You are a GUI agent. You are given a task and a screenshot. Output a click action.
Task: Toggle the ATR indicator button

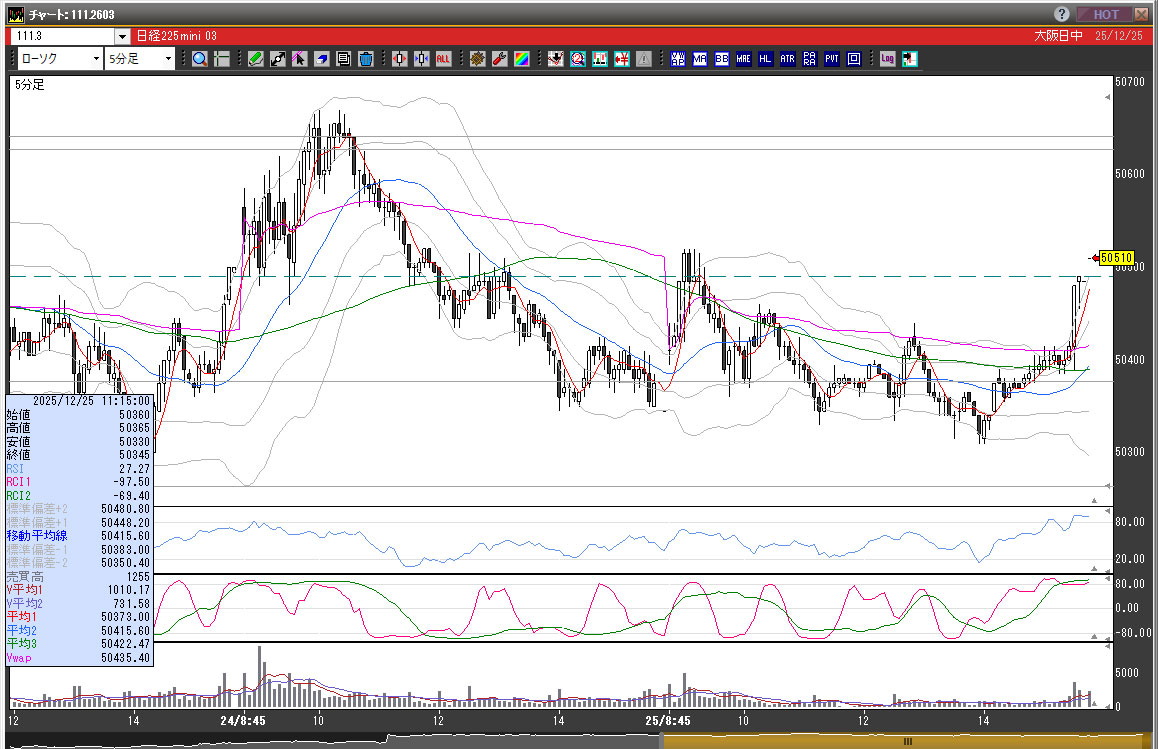pyautogui.click(x=788, y=59)
